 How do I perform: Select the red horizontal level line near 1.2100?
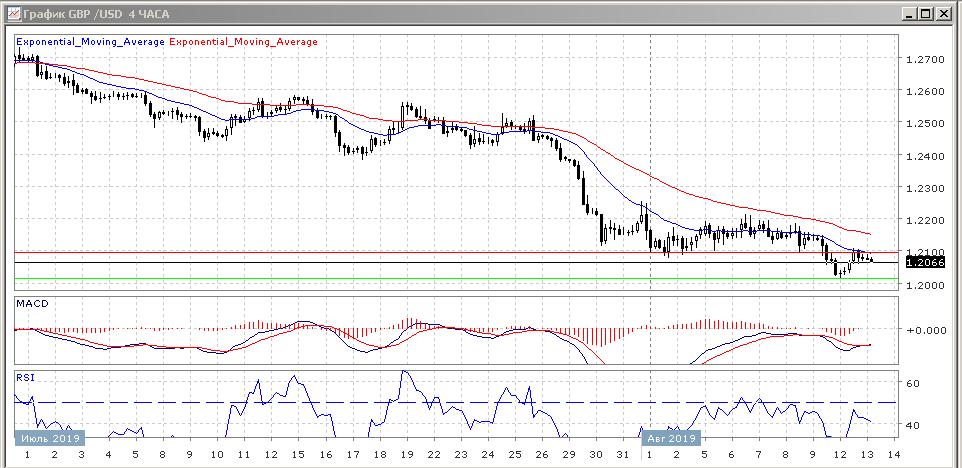(x=400, y=251)
